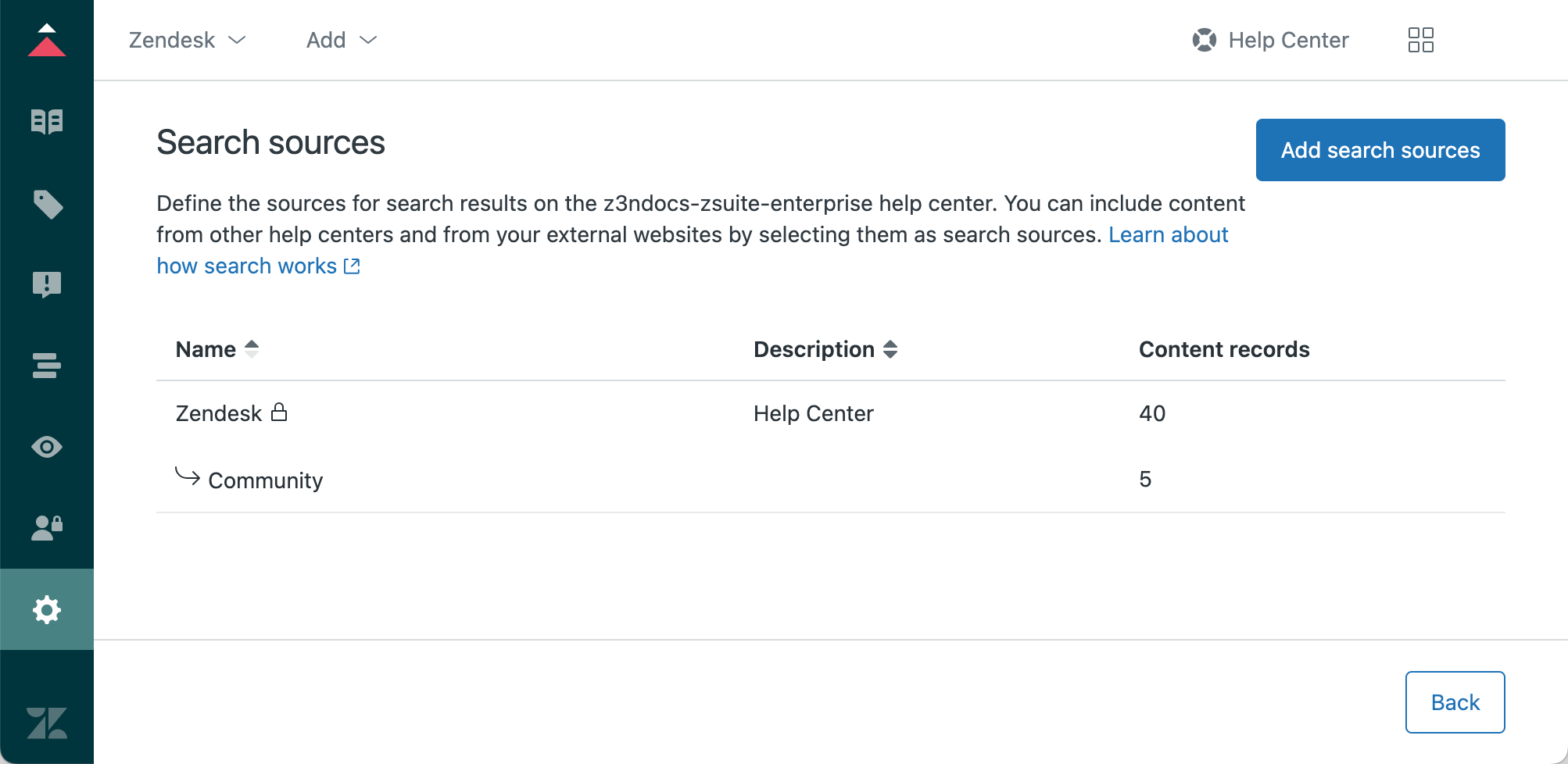Click the Add search sources button
This screenshot has width=1568, height=764.
(1380, 150)
